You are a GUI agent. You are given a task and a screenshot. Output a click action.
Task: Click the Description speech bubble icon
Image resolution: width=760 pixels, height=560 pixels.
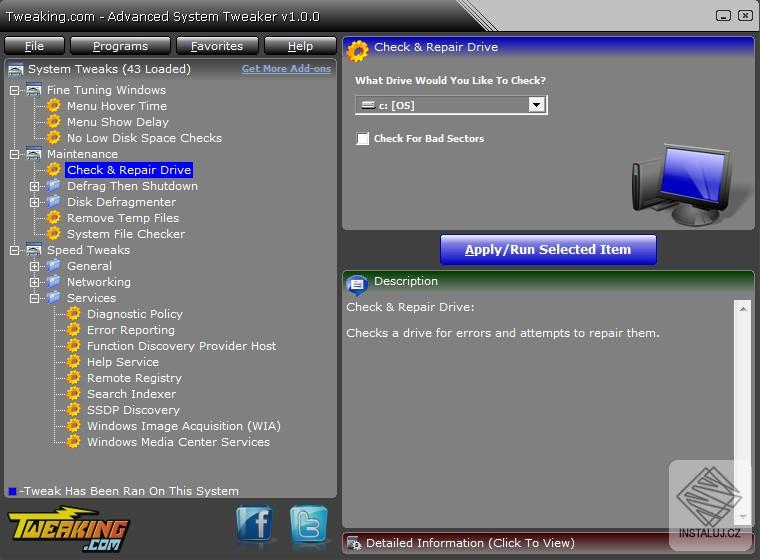click(x=357, y=285)
